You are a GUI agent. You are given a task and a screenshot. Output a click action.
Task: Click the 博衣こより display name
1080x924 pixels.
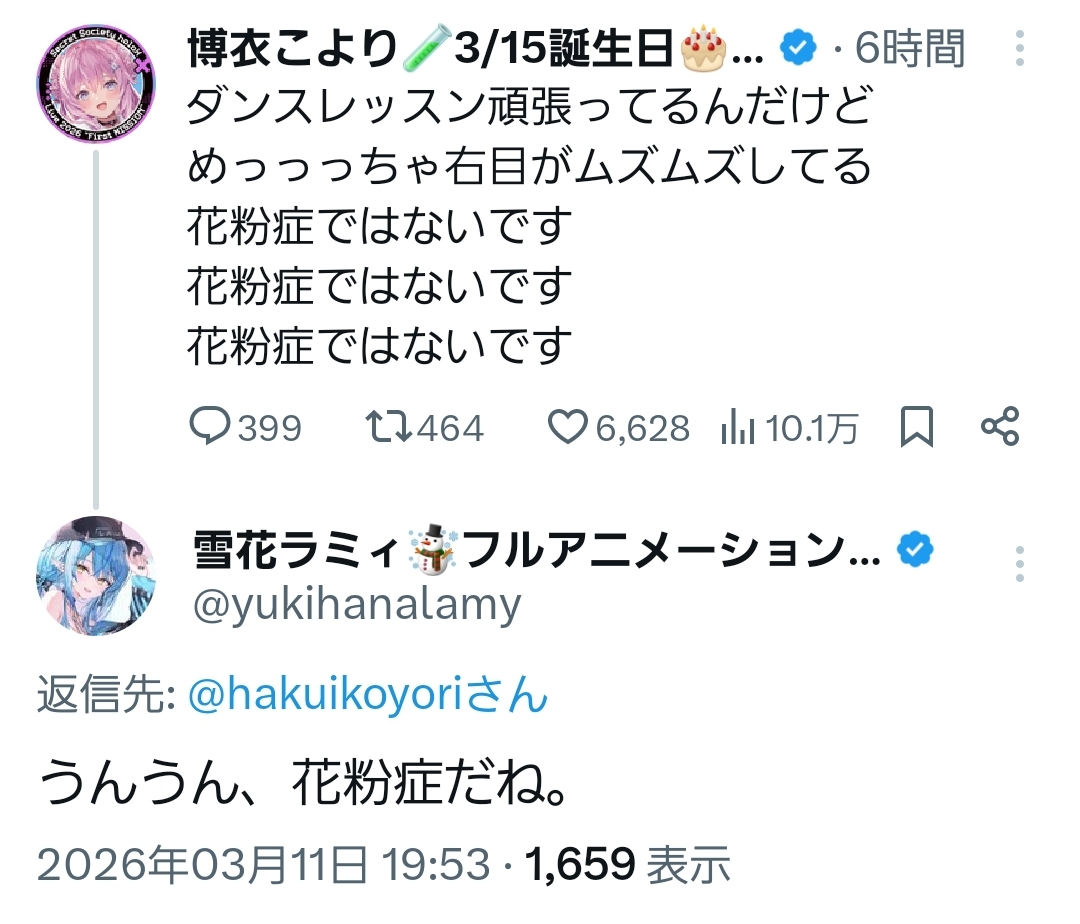tap(290, 48)
